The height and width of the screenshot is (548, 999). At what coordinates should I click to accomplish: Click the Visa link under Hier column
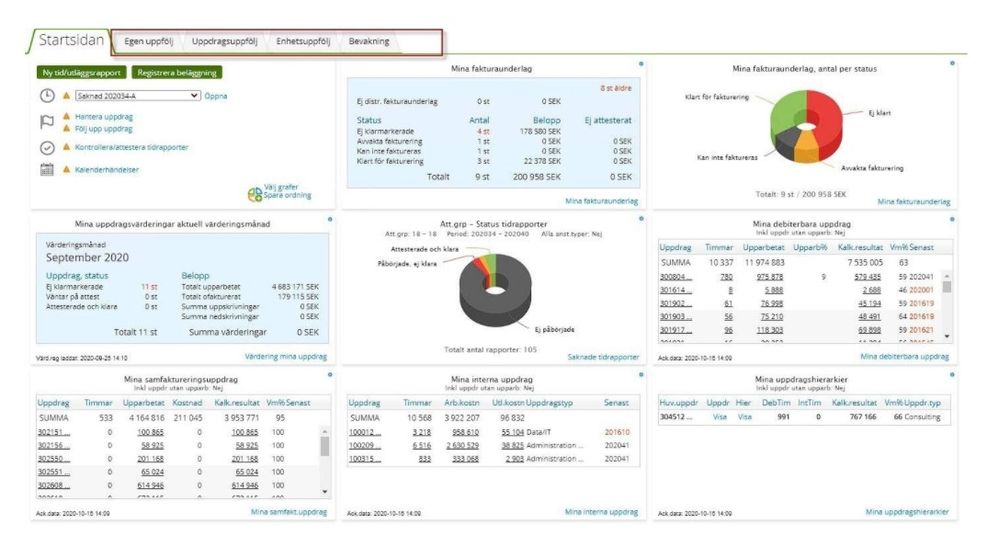[x=744, y=417]
